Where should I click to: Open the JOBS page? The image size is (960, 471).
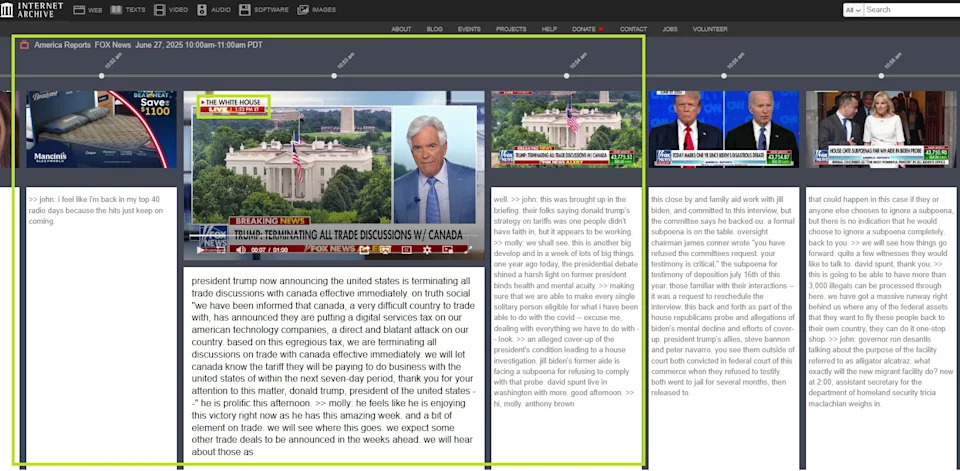[670, 29]
